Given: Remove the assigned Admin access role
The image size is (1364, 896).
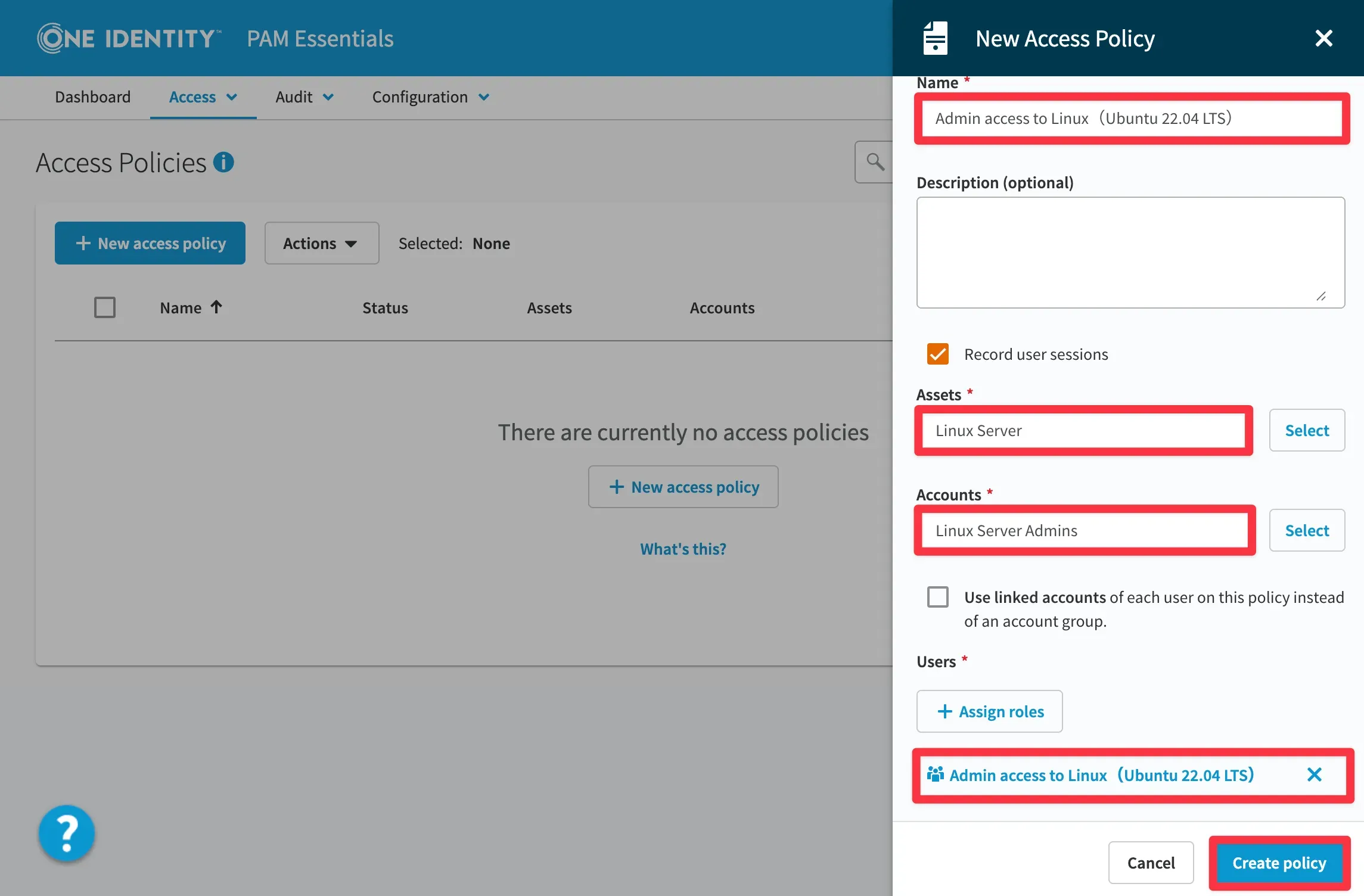Looking at the screenshot, I should (1314, 774).
